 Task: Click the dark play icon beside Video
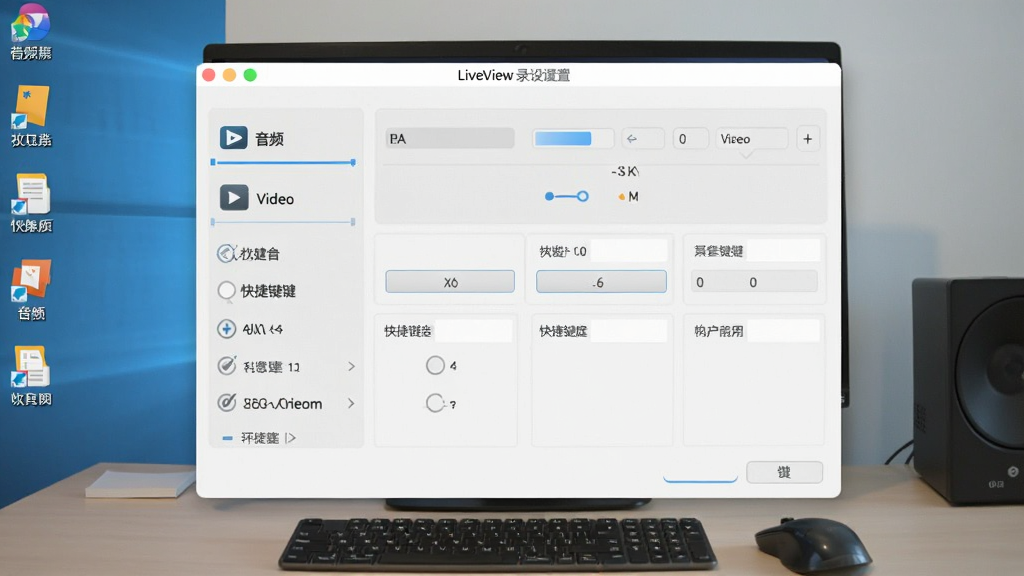[x=234, y=198]
